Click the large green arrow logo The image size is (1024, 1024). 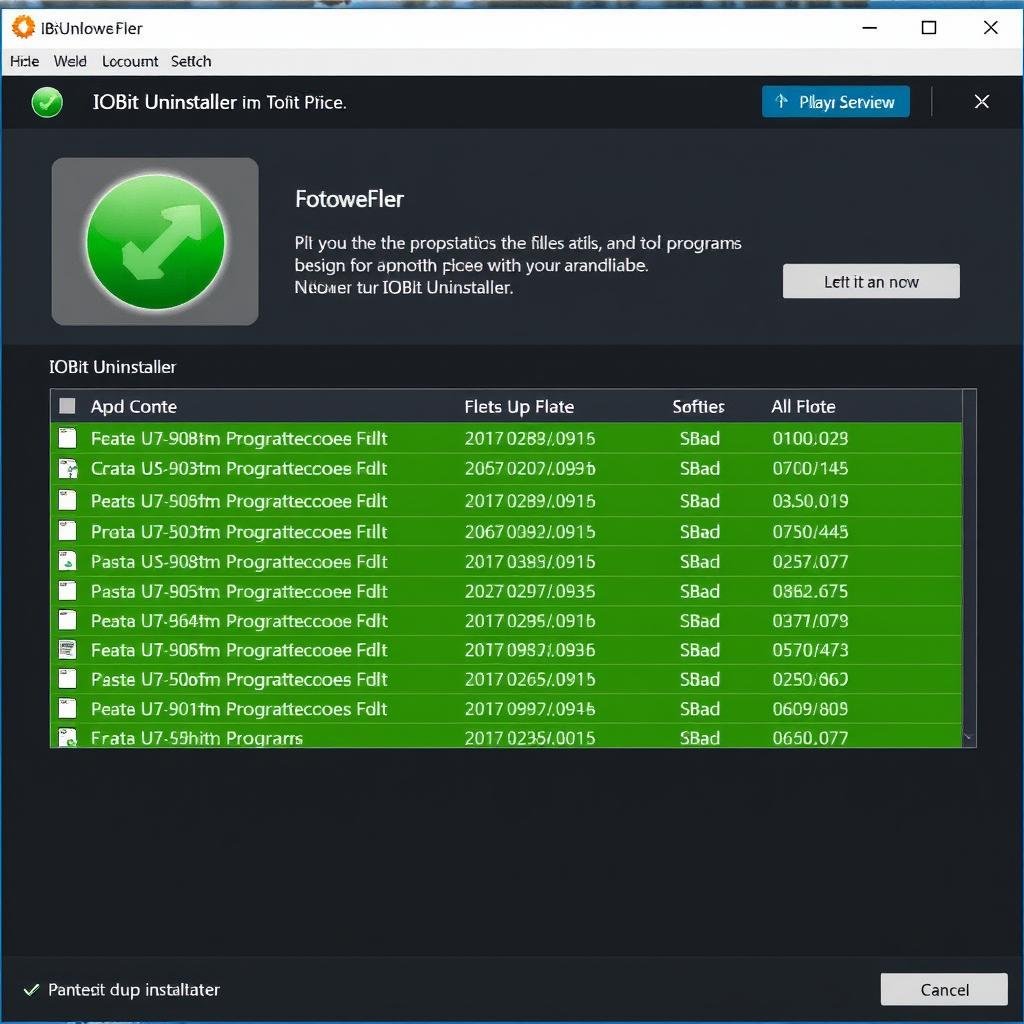(155, 242)
